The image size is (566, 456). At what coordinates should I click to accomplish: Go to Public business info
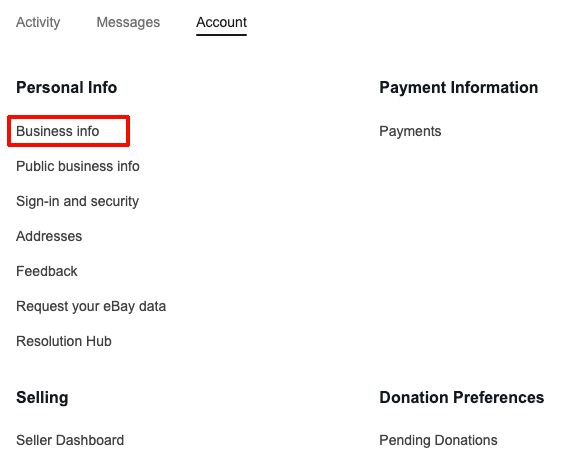coord(78,166)
